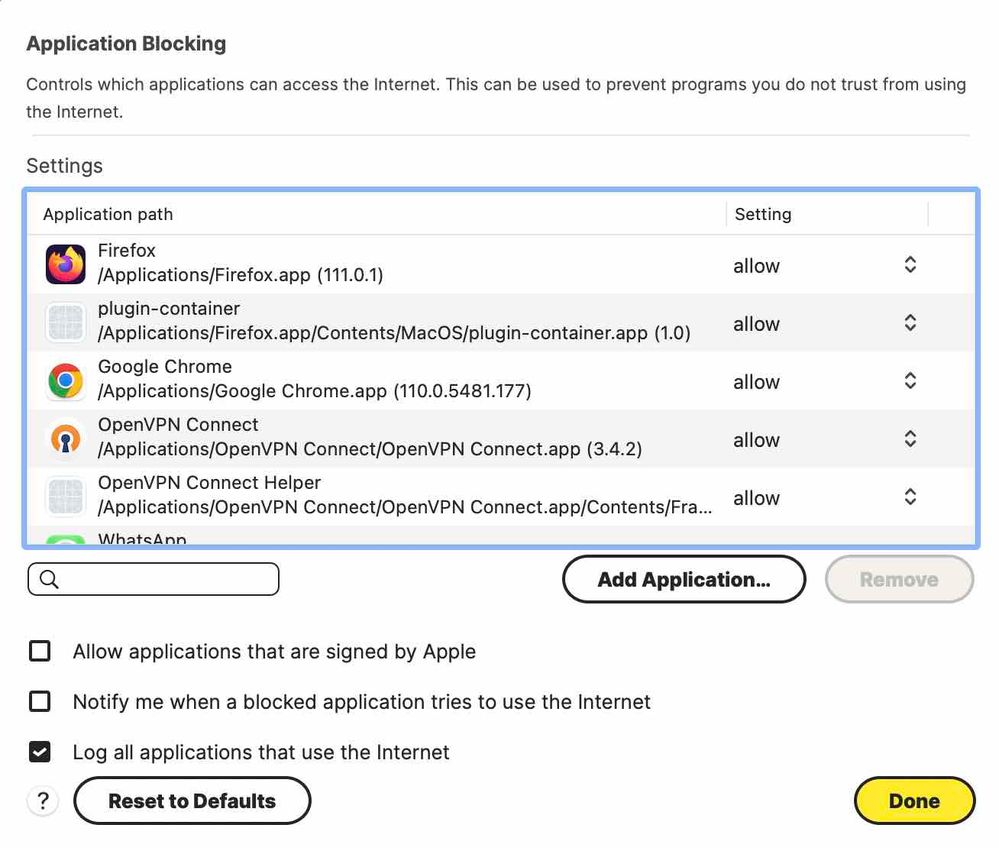Viewport: 999px width, 848px height.
Task: Click the Add Application button
Action: pyautogui.click(x=684, y=580)
